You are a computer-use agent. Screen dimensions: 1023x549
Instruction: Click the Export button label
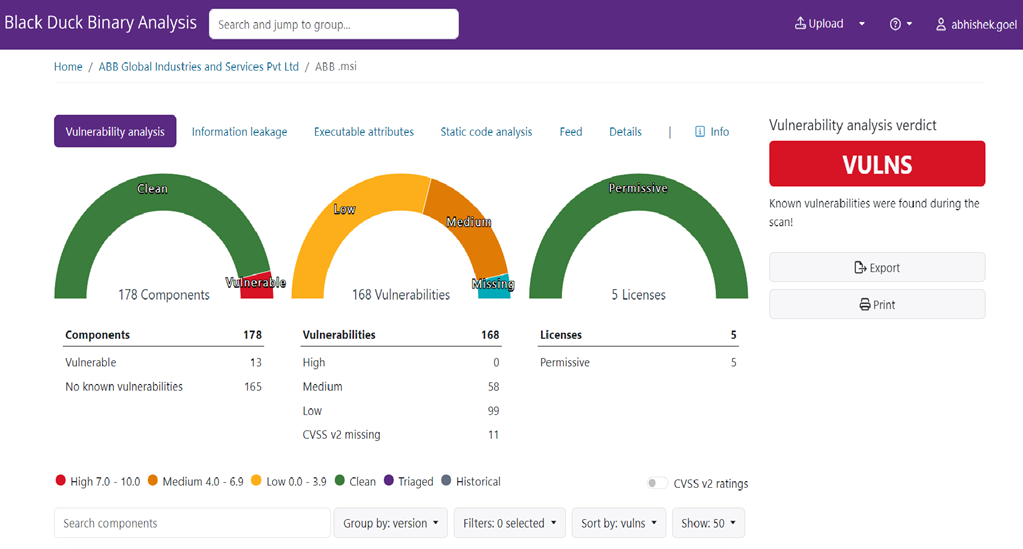pyautogui.click(x=884, y=268)
